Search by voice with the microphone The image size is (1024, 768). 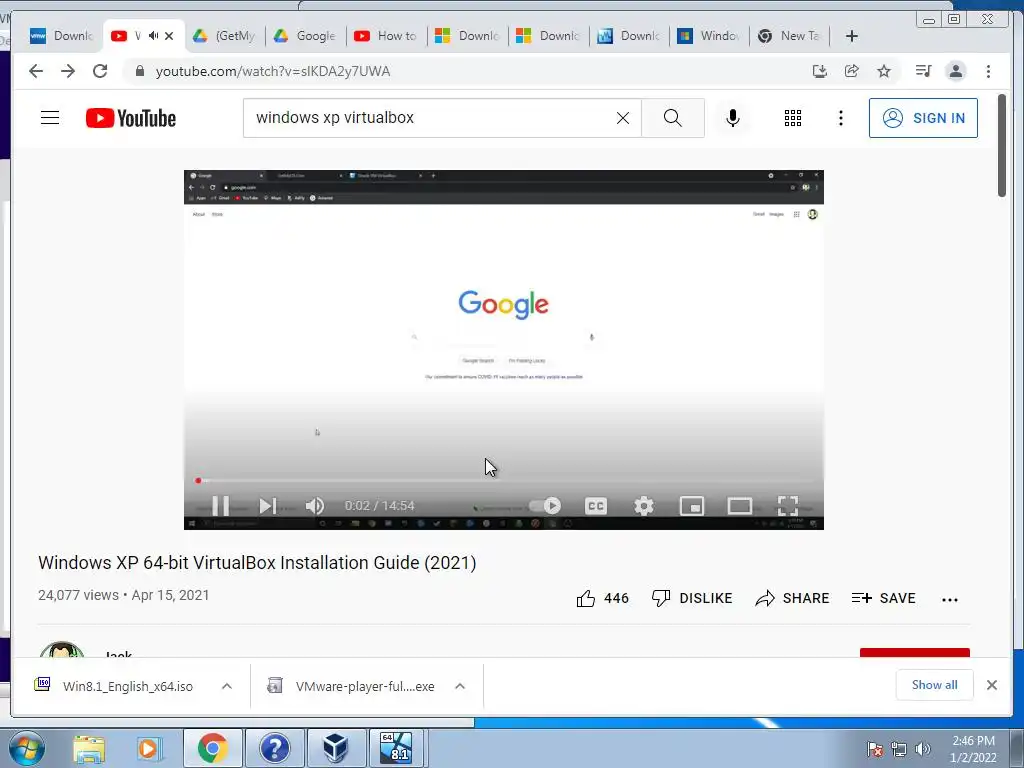coord(733,118)
